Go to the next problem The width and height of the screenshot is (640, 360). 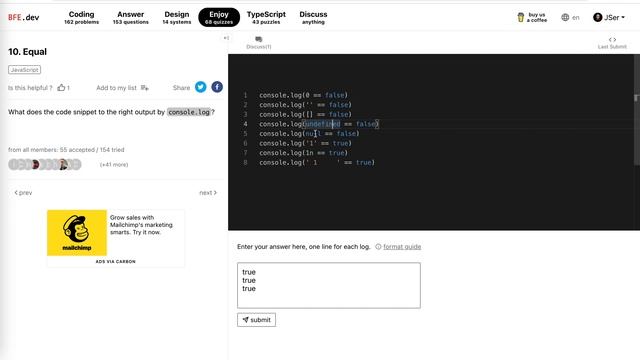click(208, 193)
